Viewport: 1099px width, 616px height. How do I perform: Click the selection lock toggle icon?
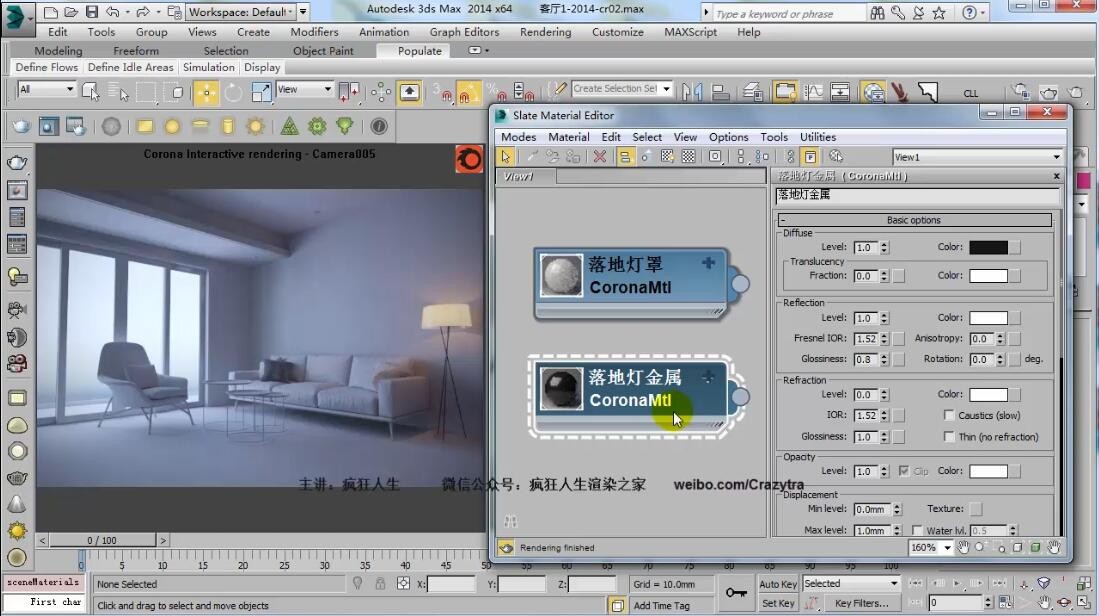tap(380, 583)
